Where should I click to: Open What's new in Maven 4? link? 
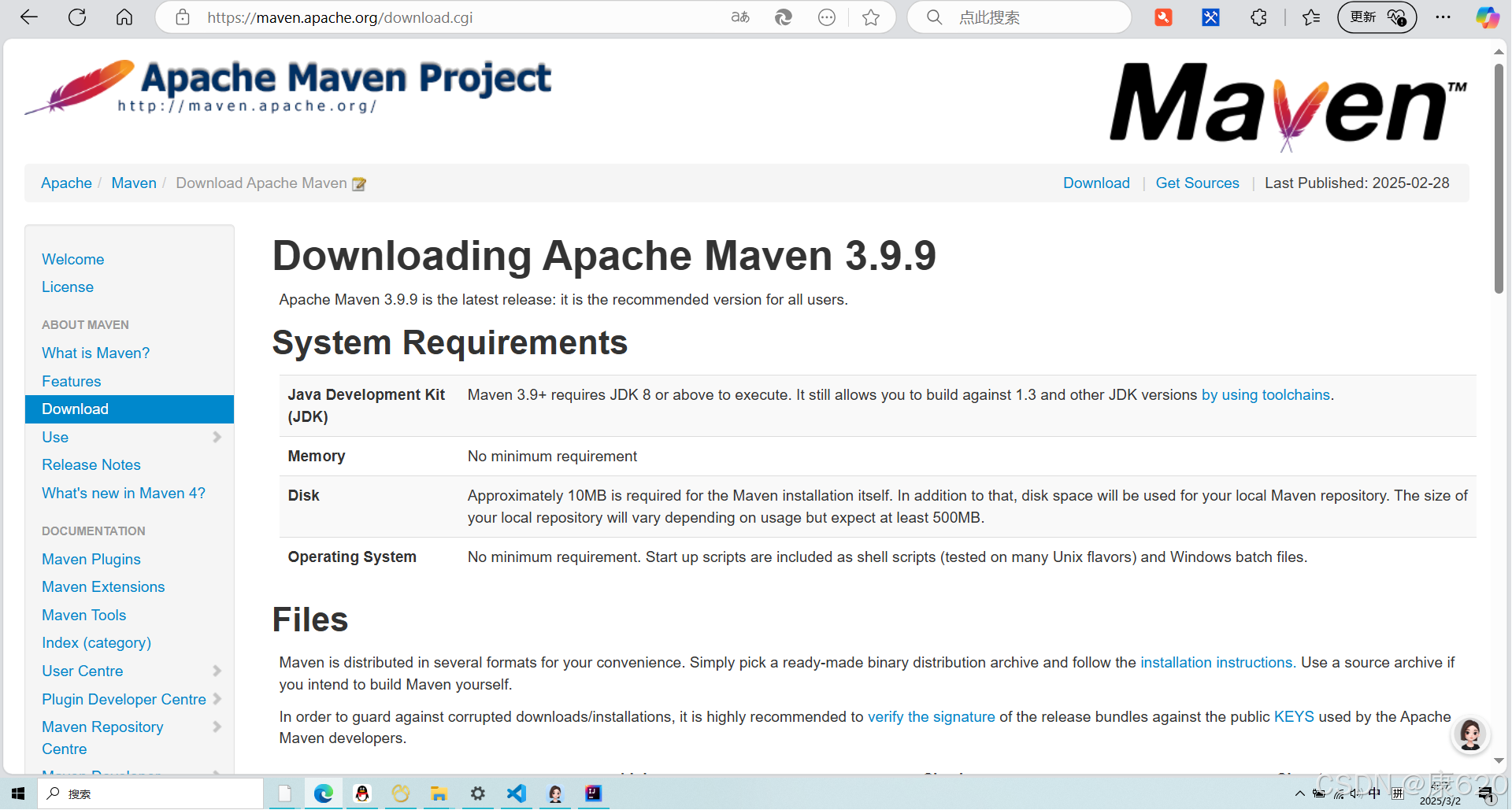(x=124, y=493)
